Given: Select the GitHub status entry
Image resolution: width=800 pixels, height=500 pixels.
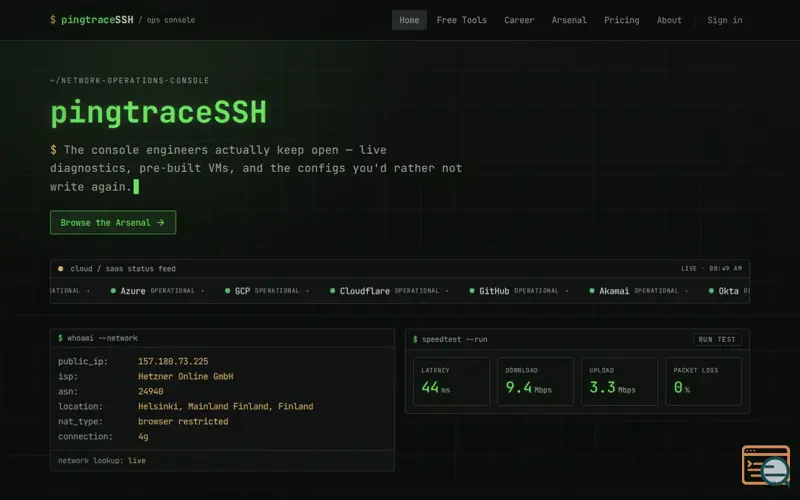Looking at the screenshot, I should (x=514, y=291).
